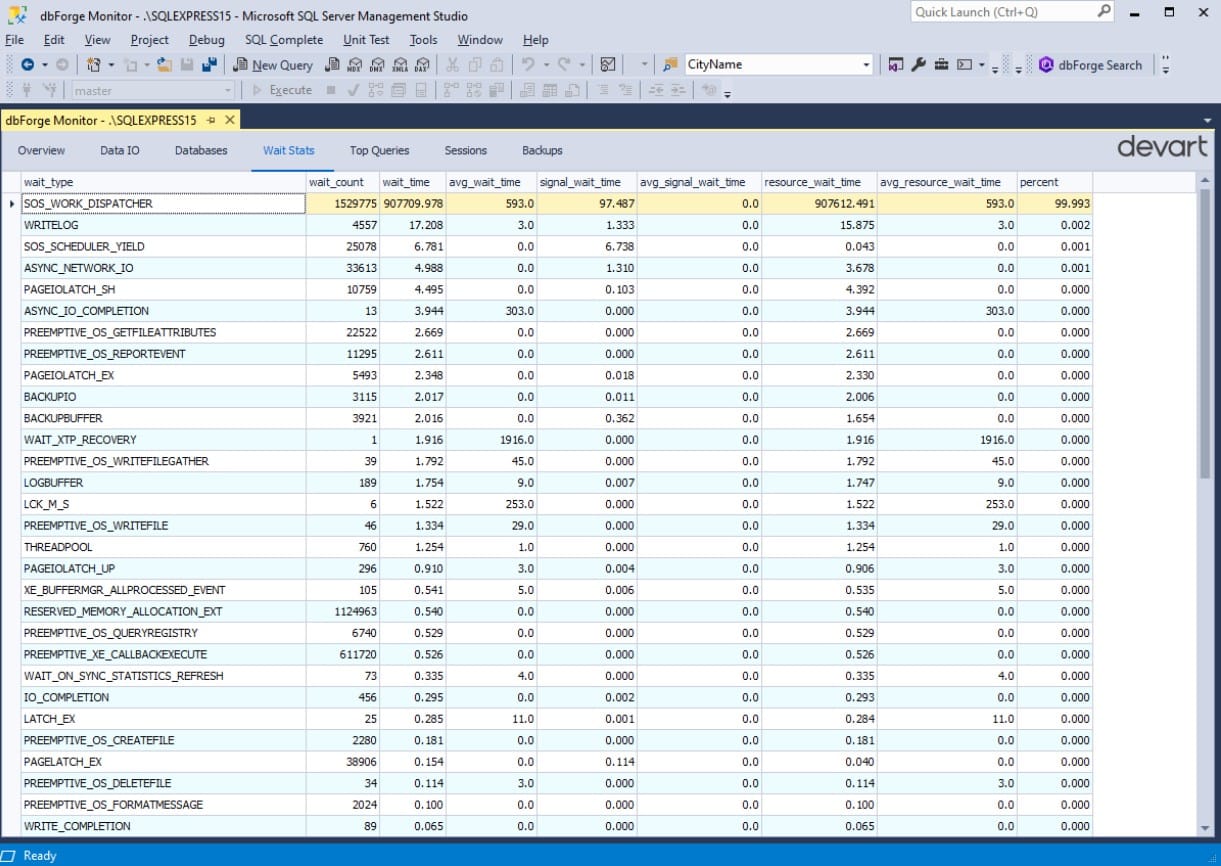
Task: Click the scroll down arrow of grid
Action: click(1205, 828)
